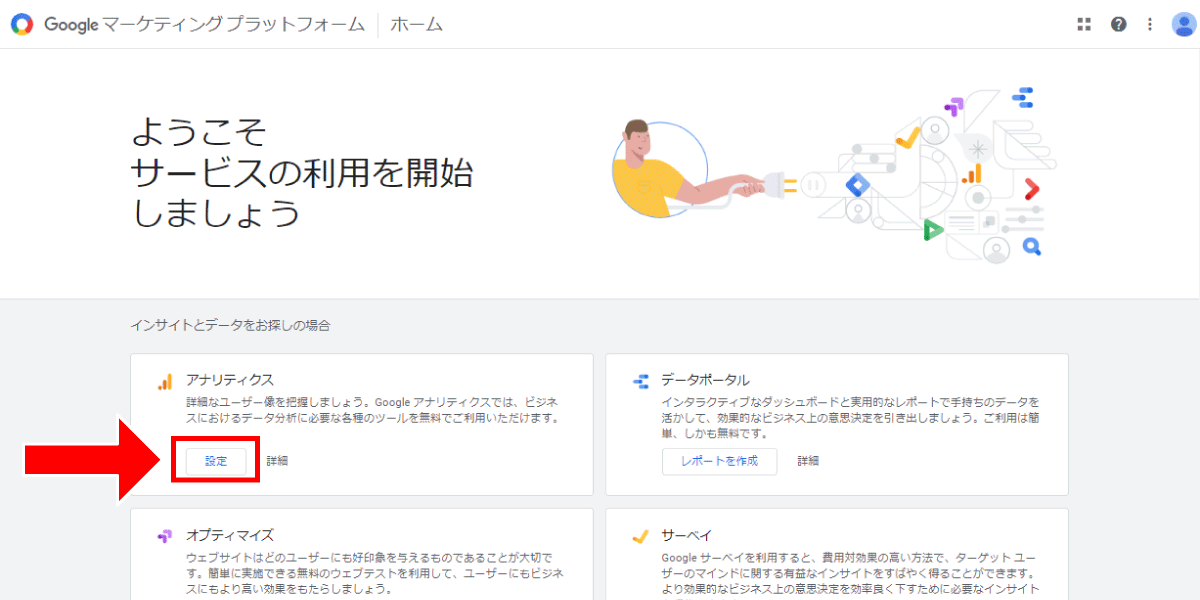Click the ホーム label in the header
Screen dimensions: 1200x600
416,24
